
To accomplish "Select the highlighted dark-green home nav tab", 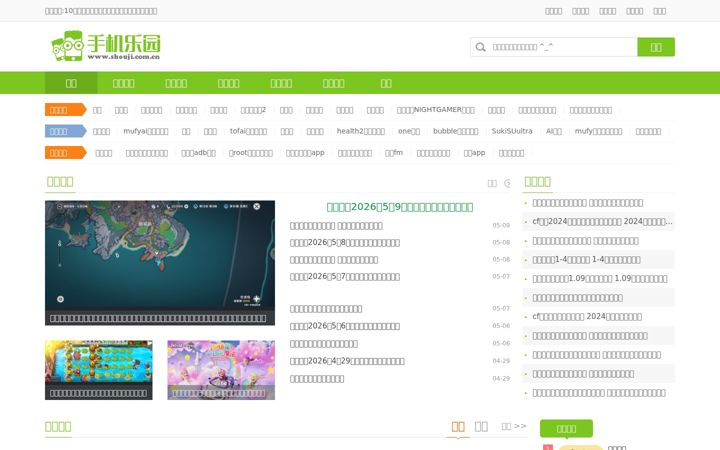I will point(71,83).
